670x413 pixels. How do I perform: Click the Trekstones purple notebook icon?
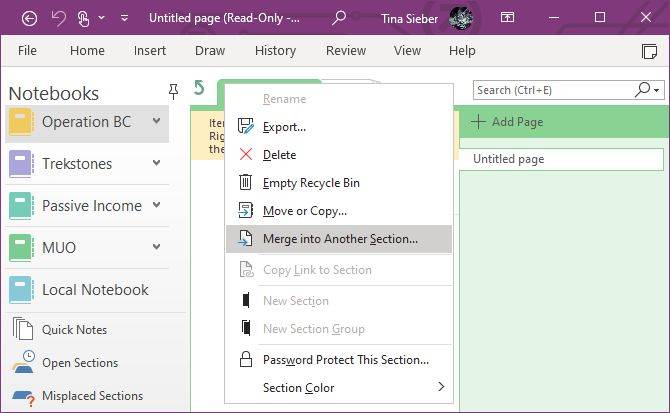point(21,164)
